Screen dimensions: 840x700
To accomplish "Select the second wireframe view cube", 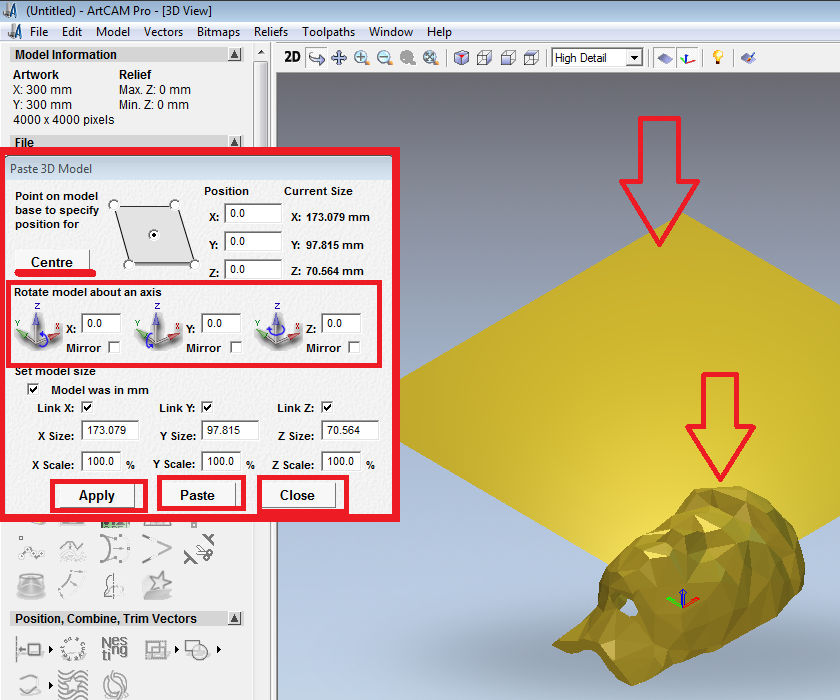I will pyautogui.click(x=484, y=58).
